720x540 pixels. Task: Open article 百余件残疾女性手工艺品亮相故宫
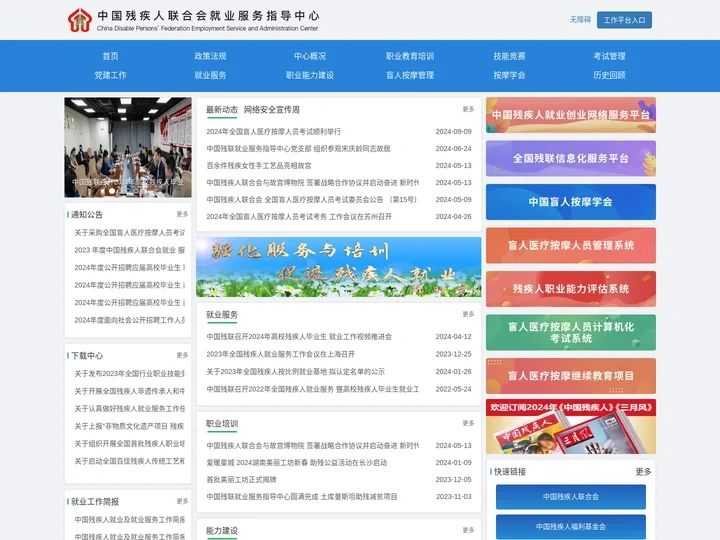click(259, 166)
